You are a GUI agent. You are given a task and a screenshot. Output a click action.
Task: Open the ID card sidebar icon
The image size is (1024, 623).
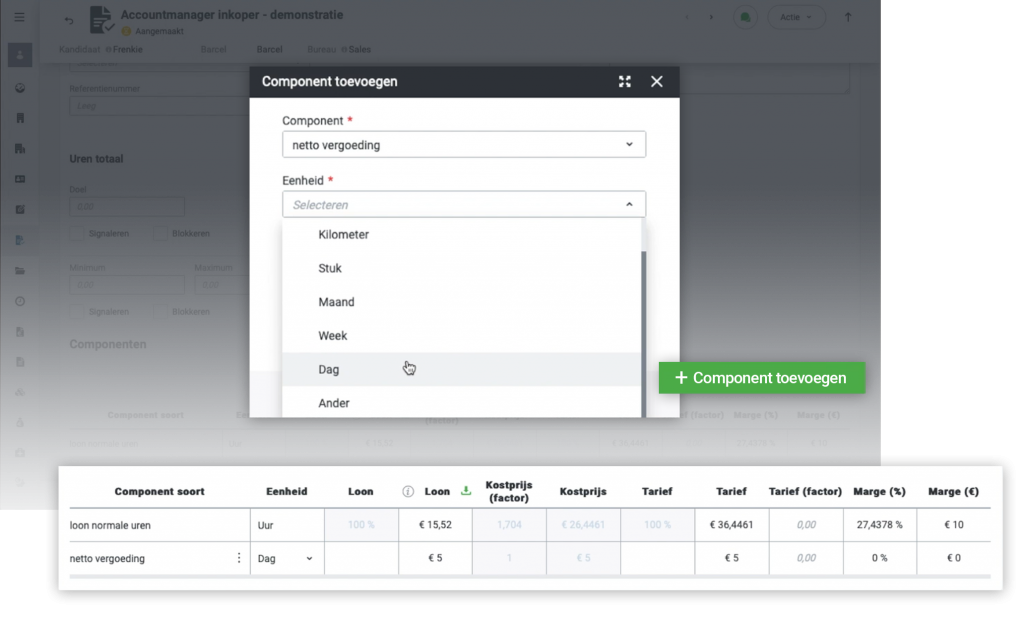click(20, 179)
